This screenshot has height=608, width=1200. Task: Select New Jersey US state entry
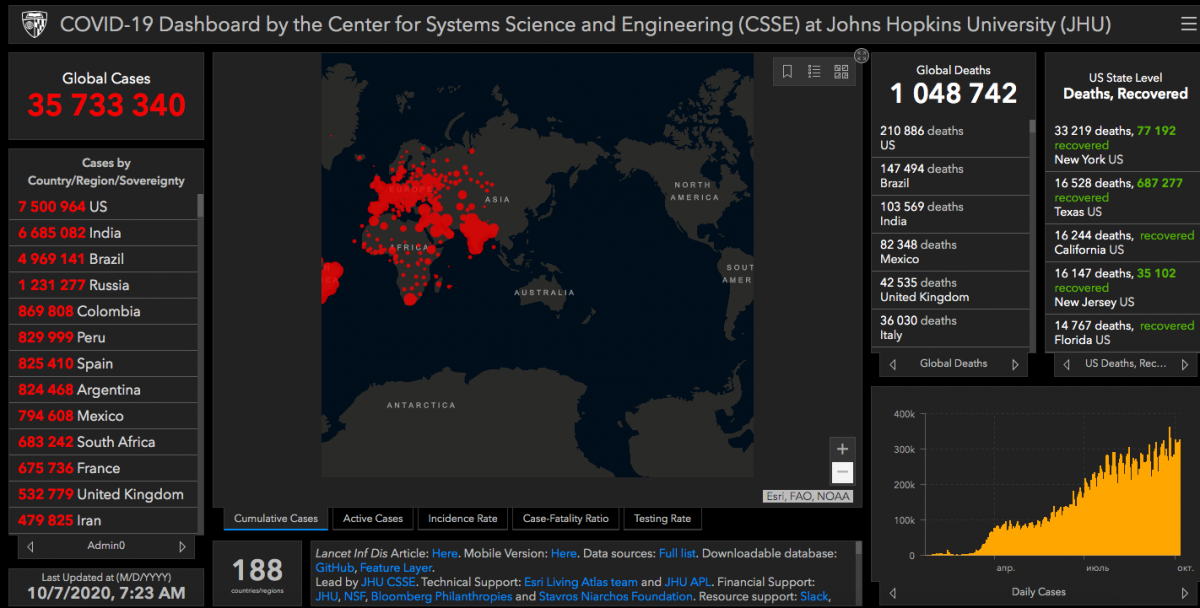1124,288
